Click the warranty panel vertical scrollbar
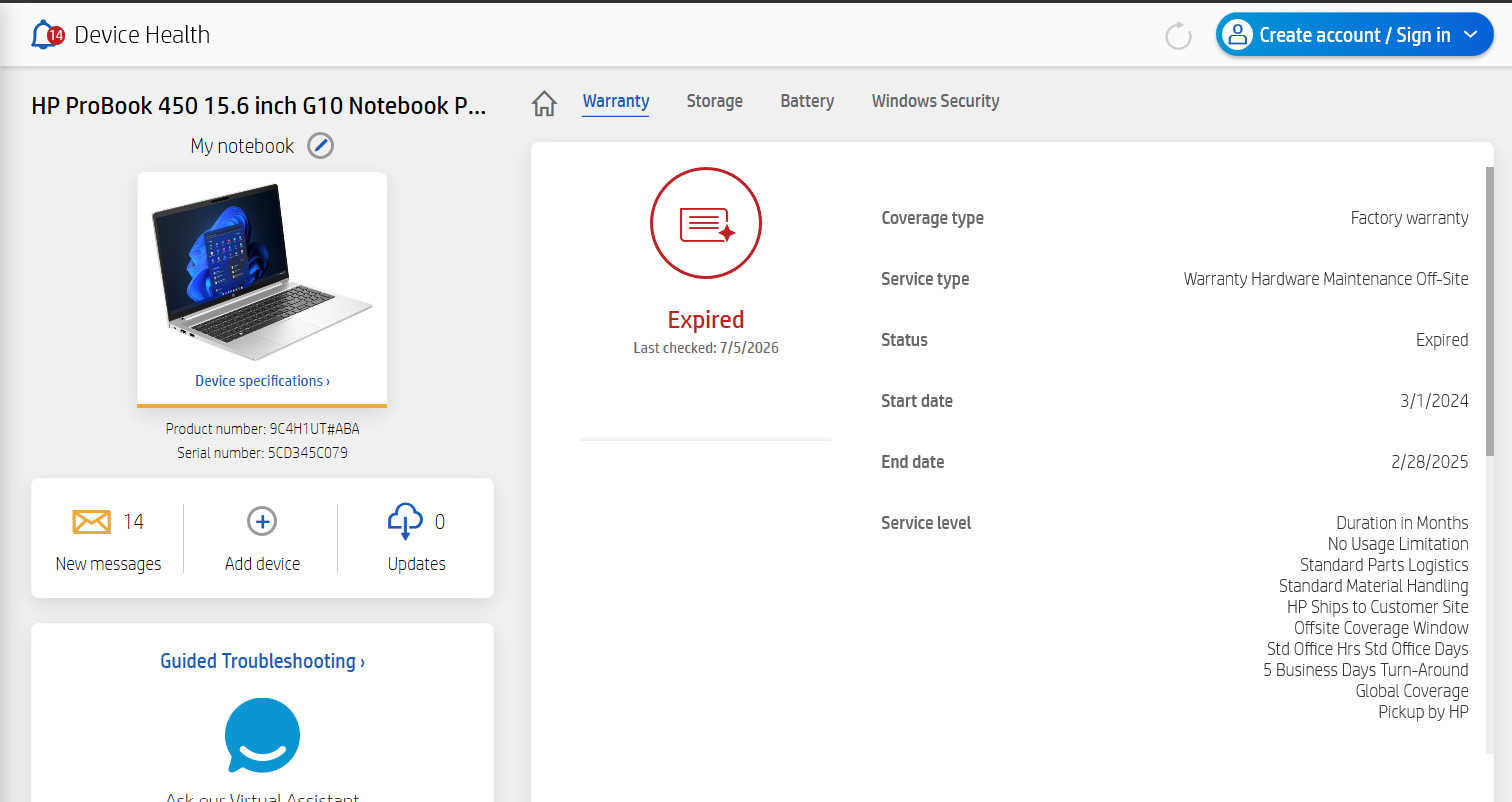 pos(1490,311)
